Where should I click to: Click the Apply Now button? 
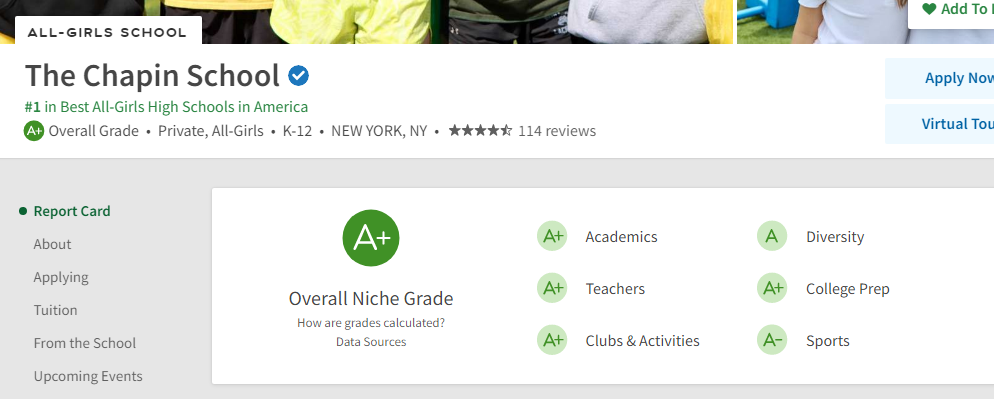pyautogui.click(x=939, y=78)
